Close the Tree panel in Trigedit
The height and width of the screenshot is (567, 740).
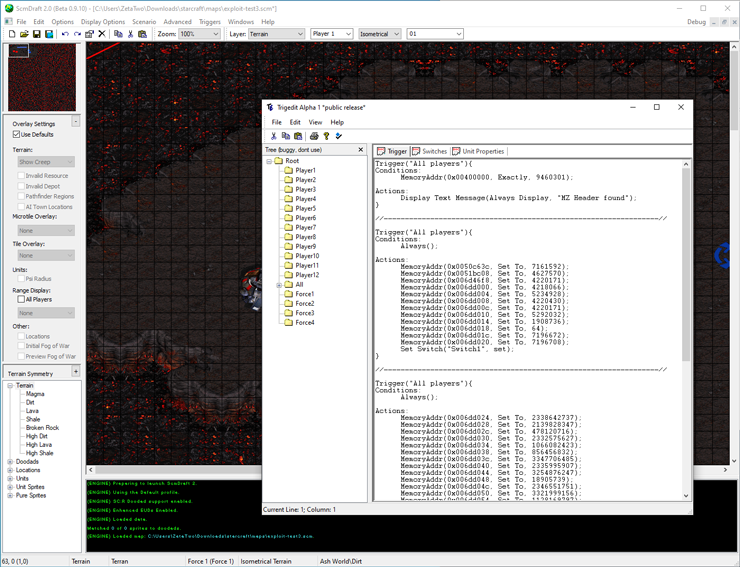pyautogui.click(x=361, y=150)
